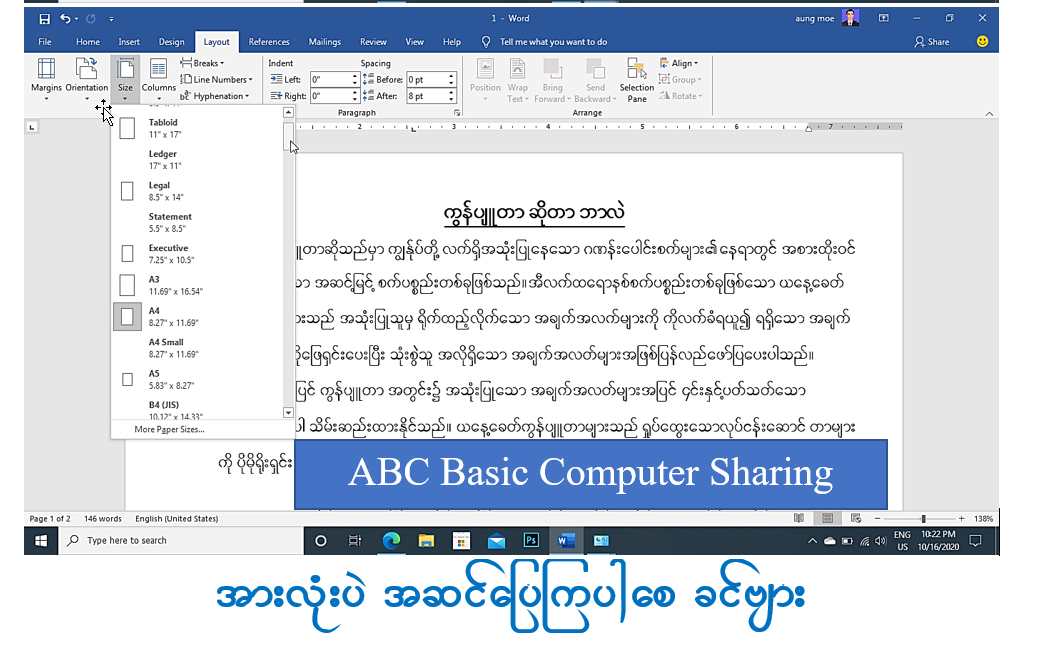
Task: Select Executive 7.25" x 10.5" paper size
Action: click(197, 253)
